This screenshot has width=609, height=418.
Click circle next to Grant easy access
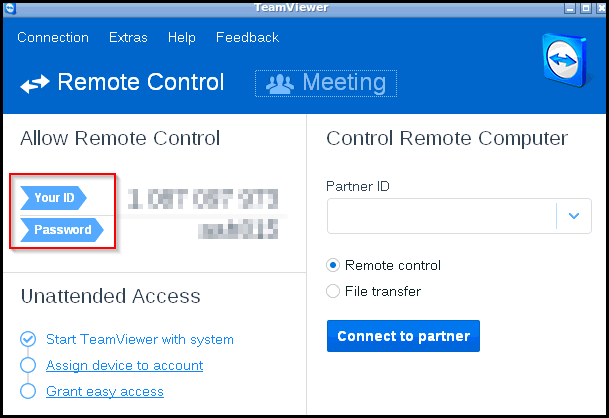pos(28,391)
